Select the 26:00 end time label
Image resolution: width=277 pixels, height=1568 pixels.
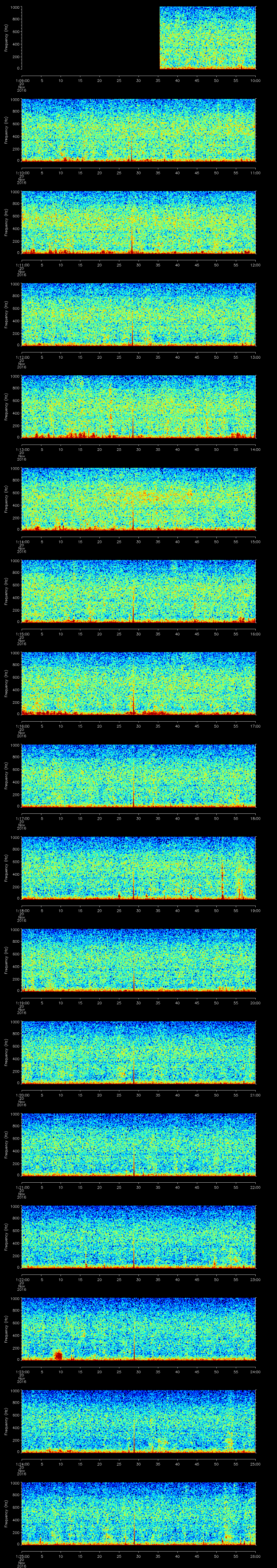[x=255, y=1555]
